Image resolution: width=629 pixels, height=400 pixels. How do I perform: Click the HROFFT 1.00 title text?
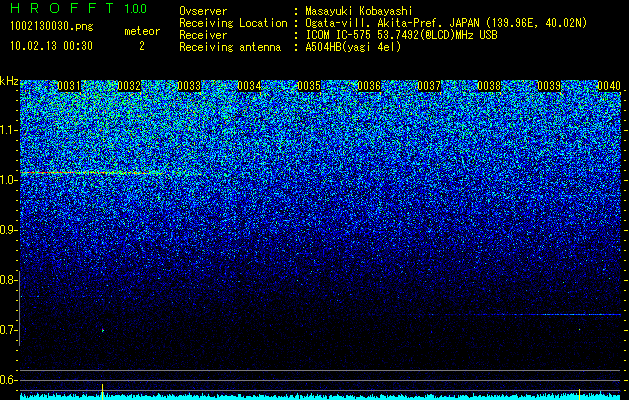tap(79, 8)
